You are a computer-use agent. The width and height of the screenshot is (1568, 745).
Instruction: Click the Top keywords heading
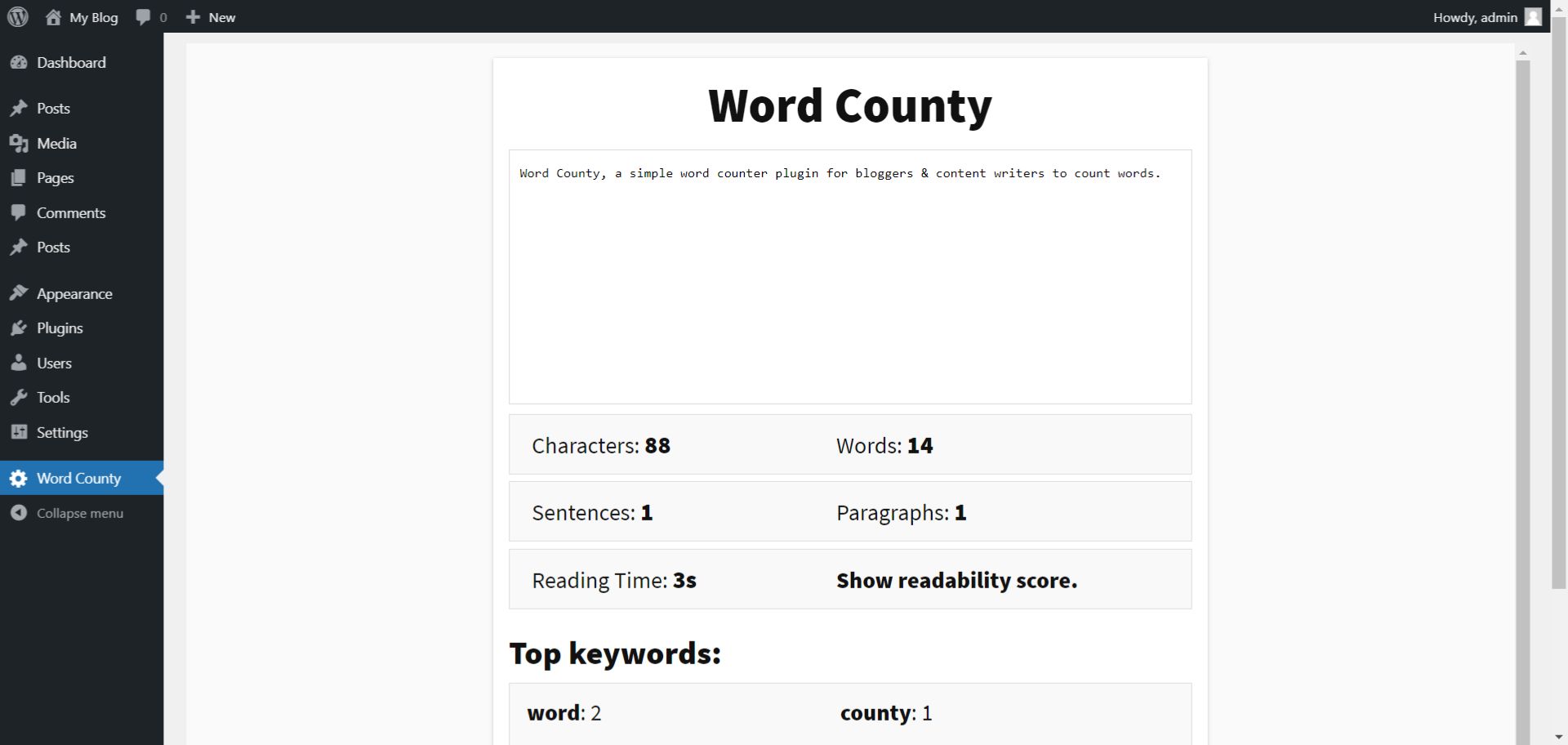[x=615, y=654]
